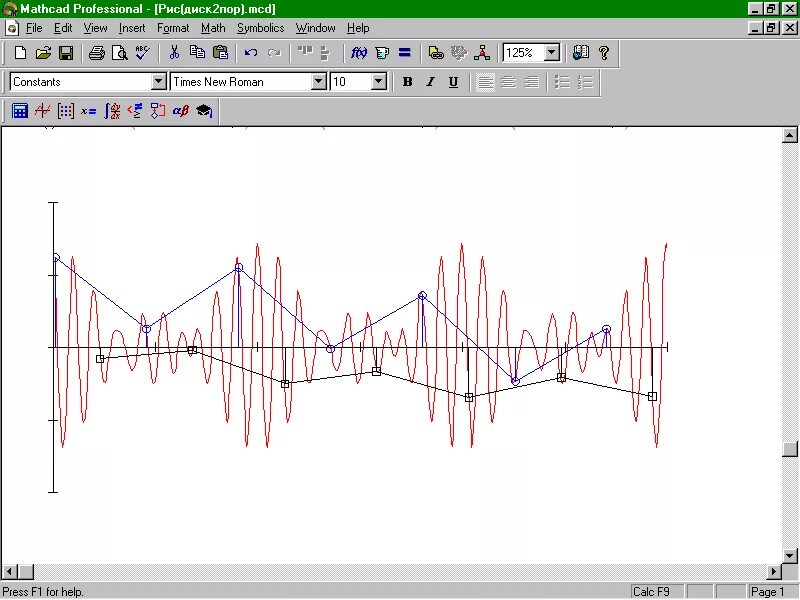Open the Greek symbol palette
The image size is (800, 600).
181,111
